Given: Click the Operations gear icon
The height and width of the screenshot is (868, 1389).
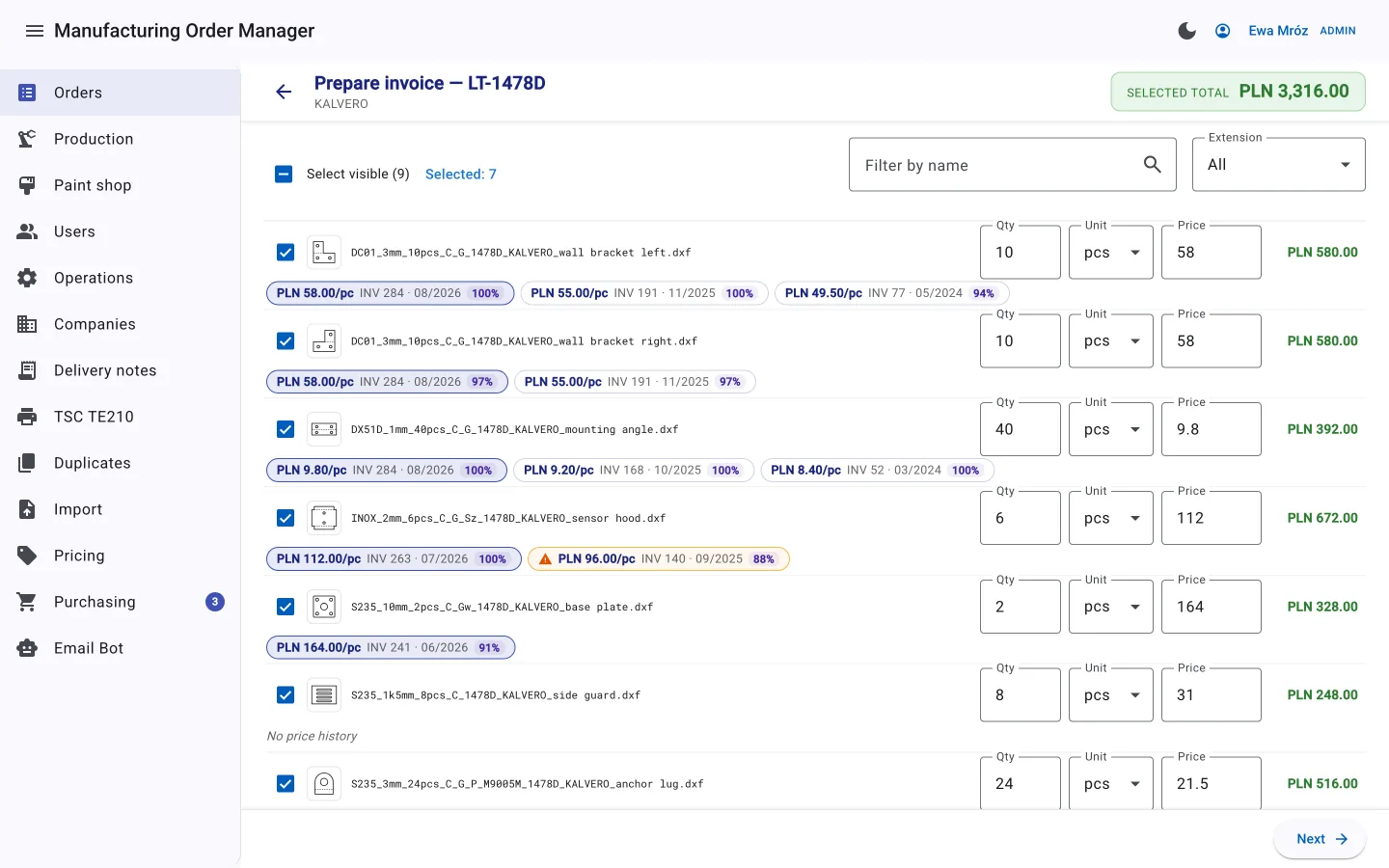Looking at the screenshot, I should point(27,278).
